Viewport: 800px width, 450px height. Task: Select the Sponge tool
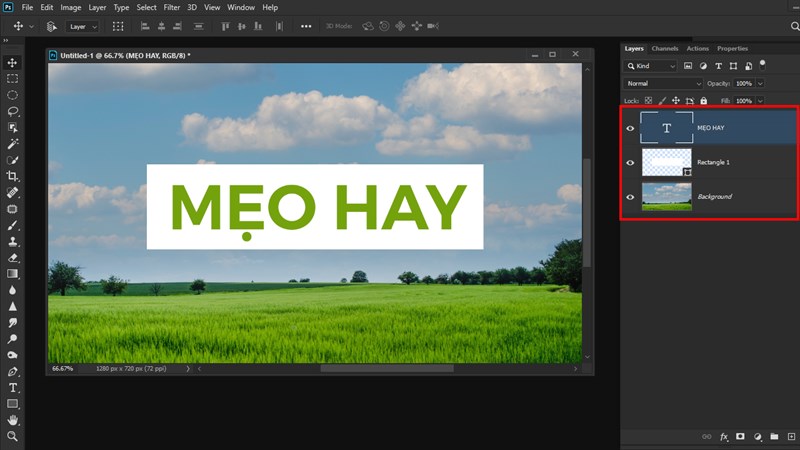click(x=12, y=355)
